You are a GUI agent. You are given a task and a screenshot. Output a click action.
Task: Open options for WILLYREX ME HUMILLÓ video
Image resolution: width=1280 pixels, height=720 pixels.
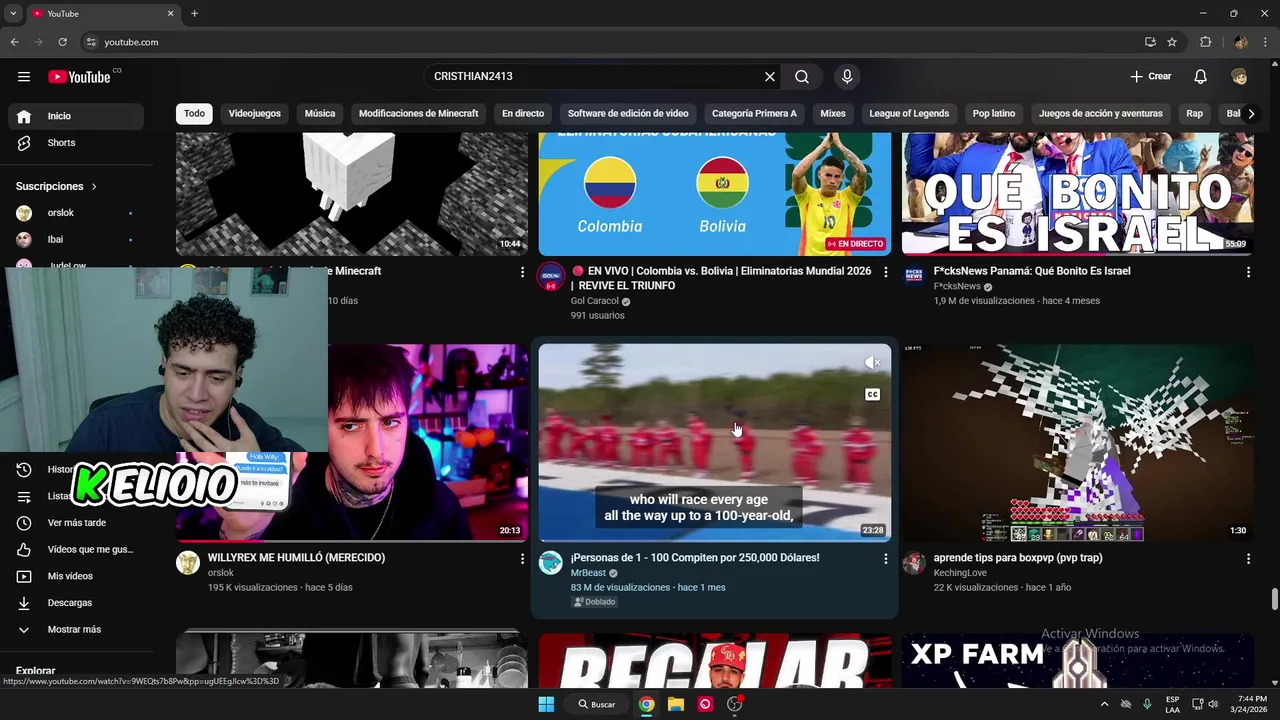522,559
